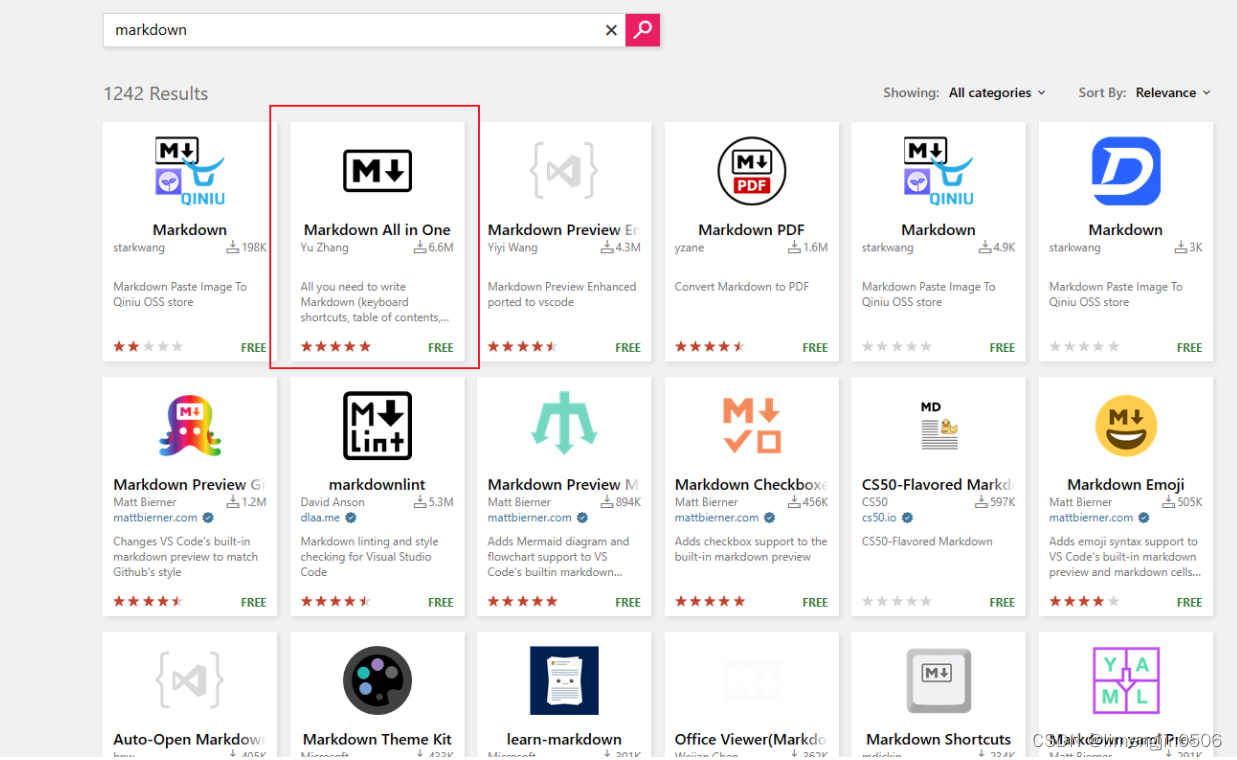Screen dimensions: 1237x760
Task: Click publisher name Yiyi Wang
Action: point(513,247)
